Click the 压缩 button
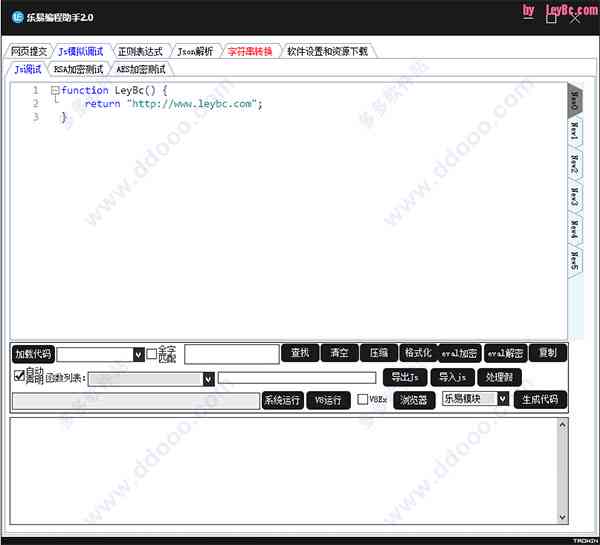Screen dimensions: 600x545 point(379,352)
